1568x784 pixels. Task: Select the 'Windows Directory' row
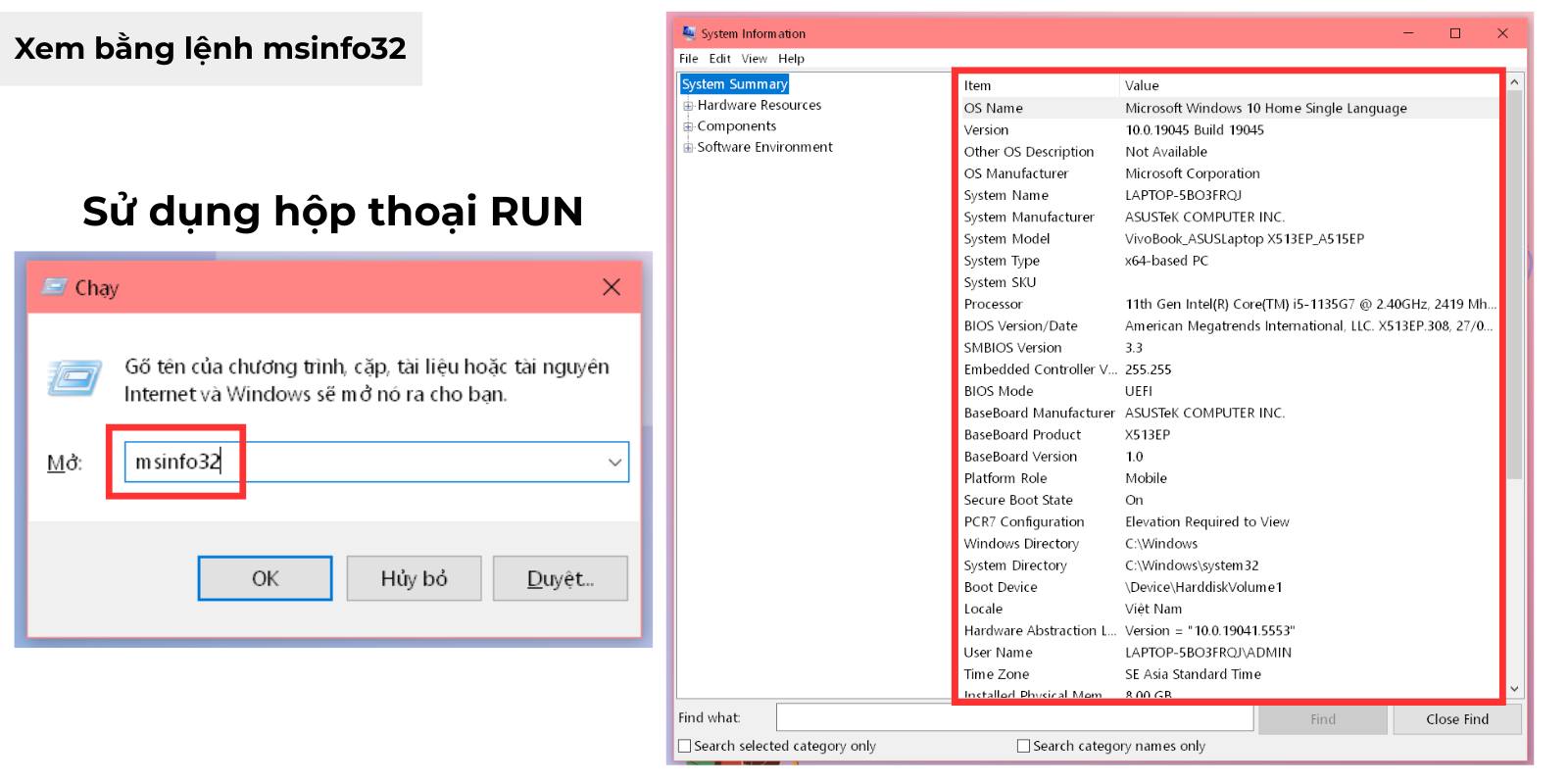(1228, 544)
